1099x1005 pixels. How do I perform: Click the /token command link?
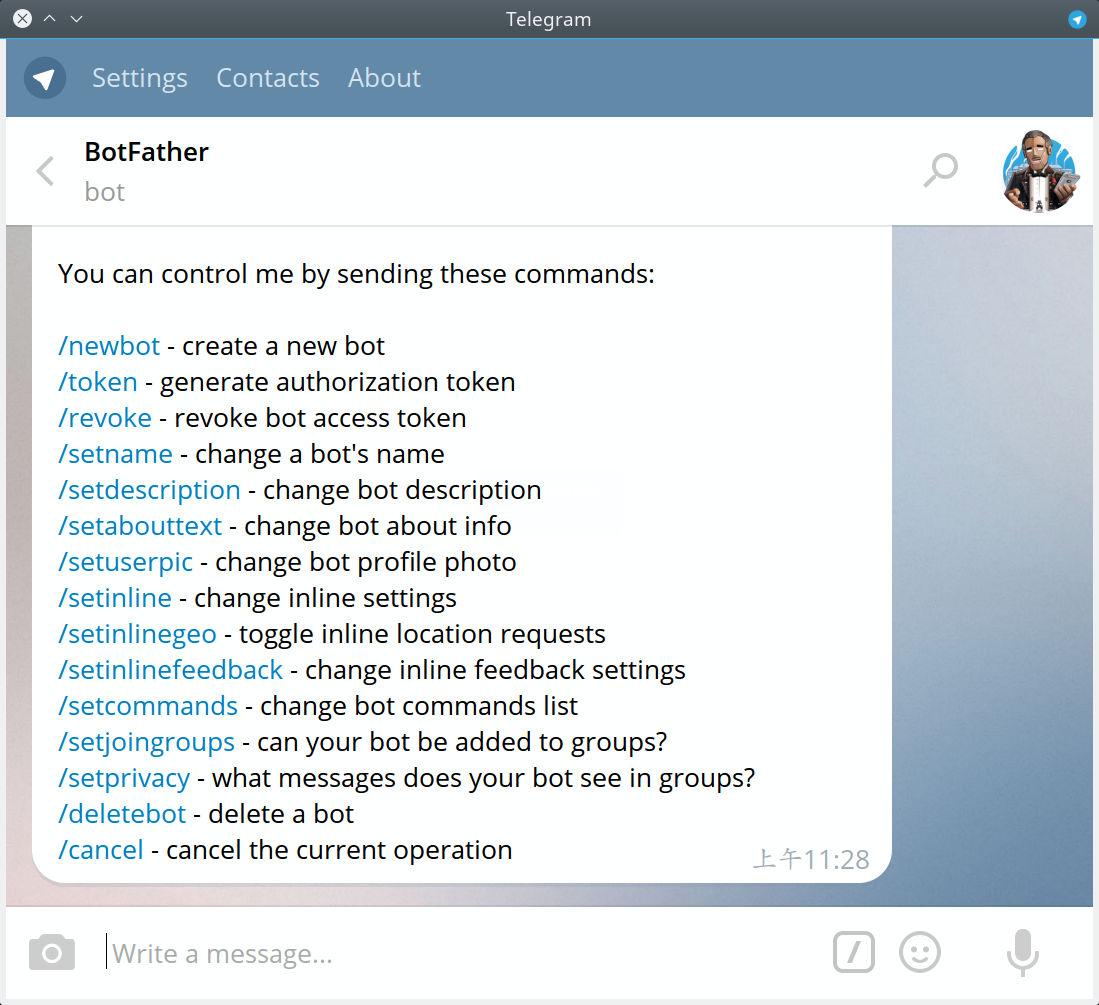coord(97,382)
